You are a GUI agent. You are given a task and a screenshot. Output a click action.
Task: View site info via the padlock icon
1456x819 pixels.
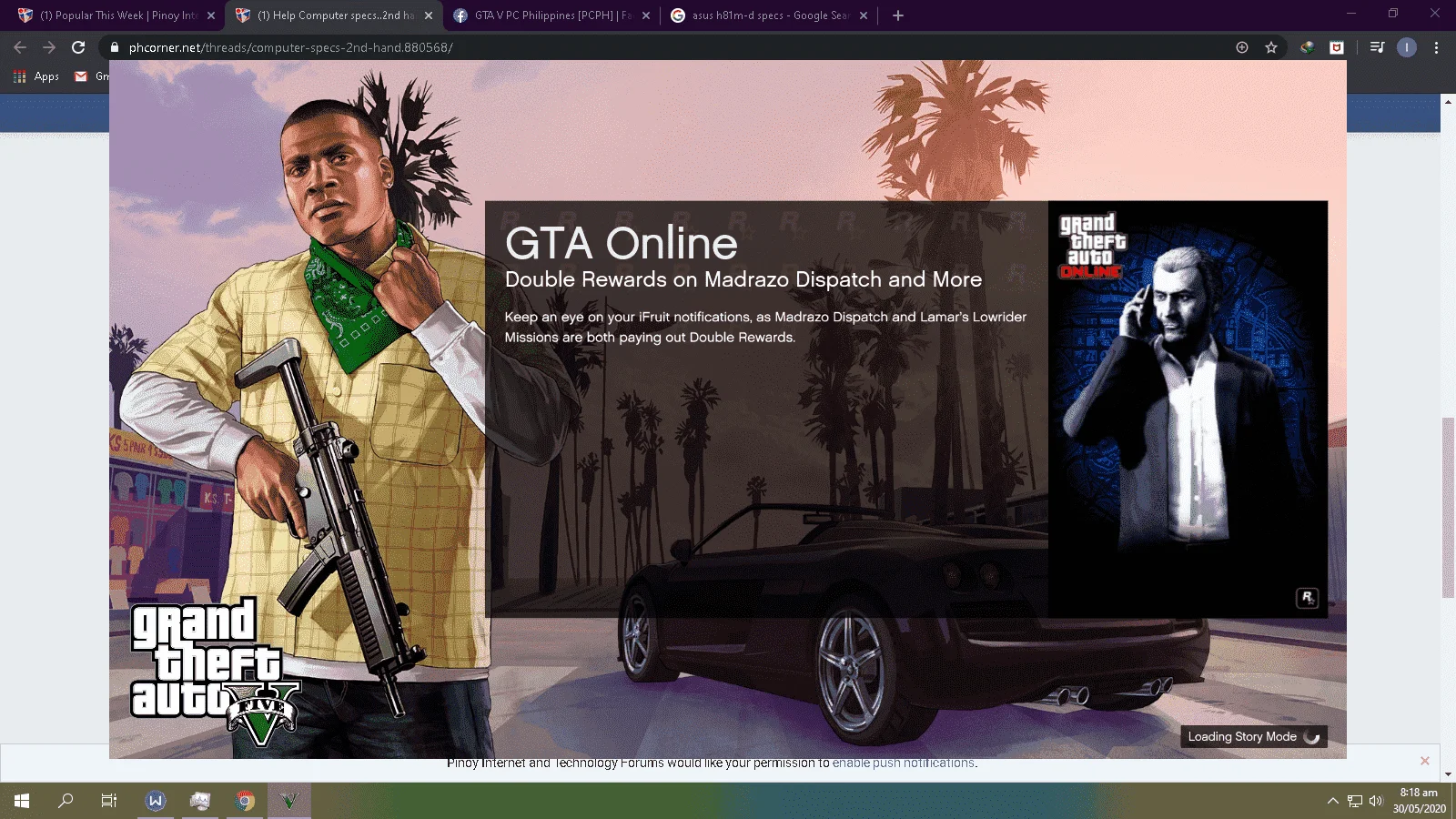click(x=115, y=47)
